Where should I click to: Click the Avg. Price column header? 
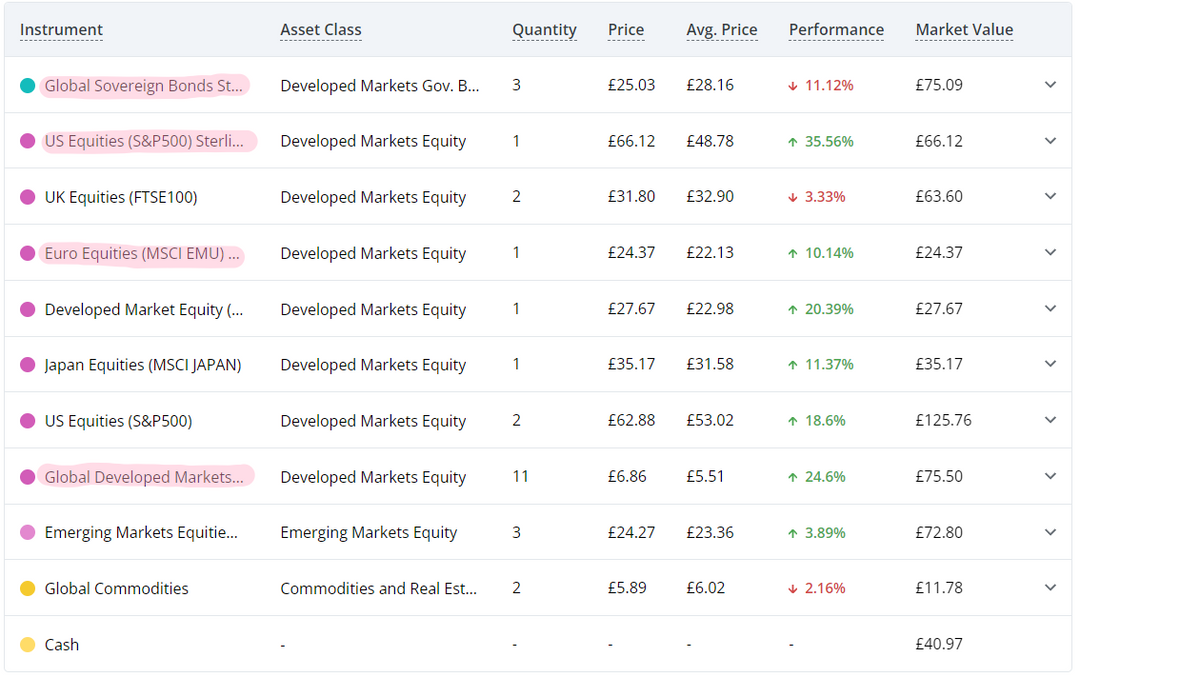pyautogui.click(x=721, y=30)
